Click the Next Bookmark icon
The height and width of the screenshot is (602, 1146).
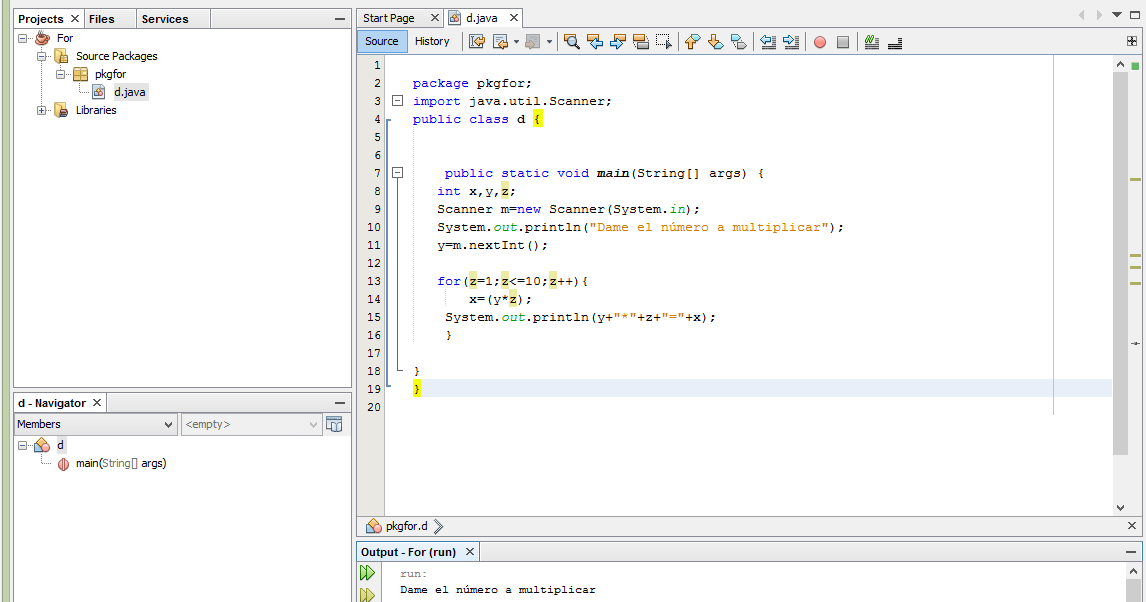(716, 42)
